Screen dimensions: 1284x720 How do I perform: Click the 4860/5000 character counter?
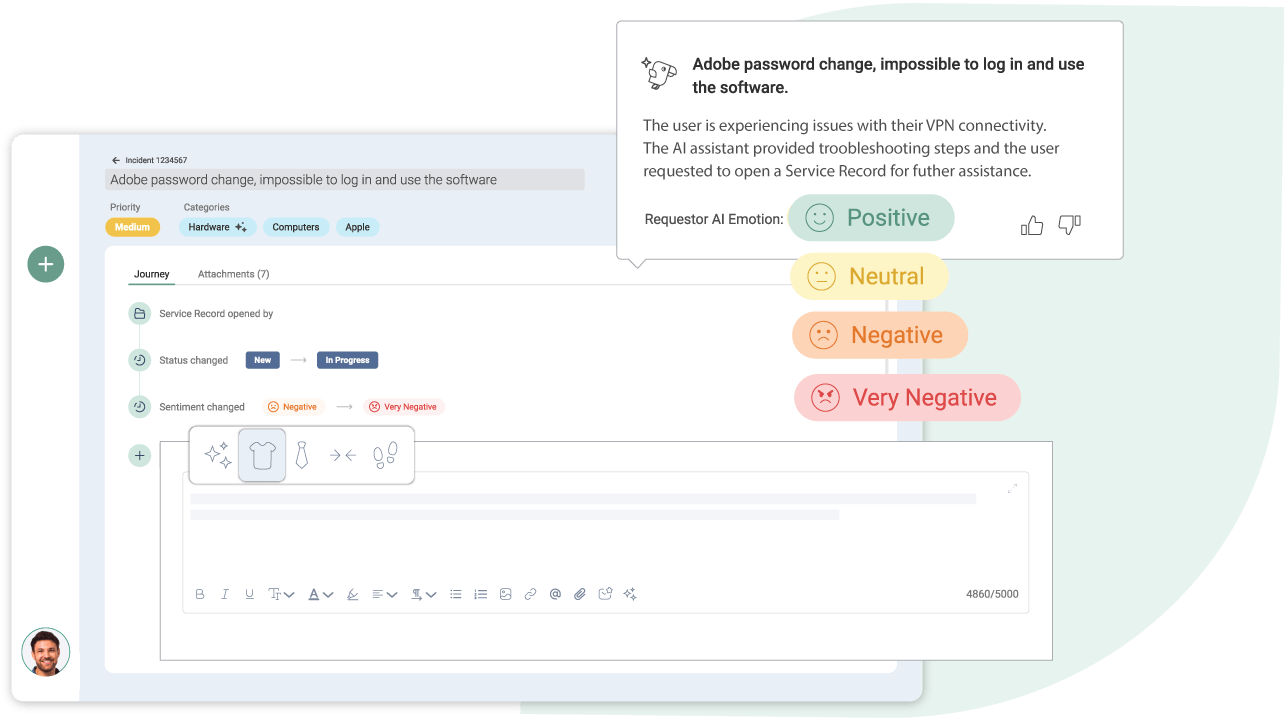992,594
